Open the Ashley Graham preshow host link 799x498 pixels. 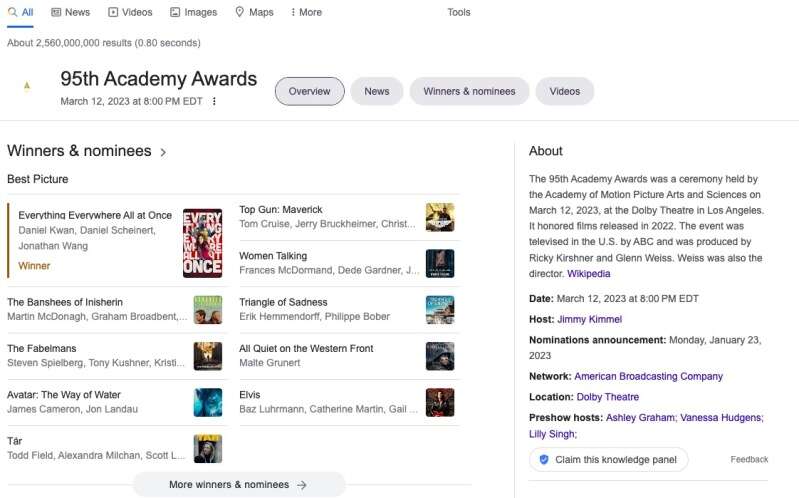pyautogui.click(x=641, y=418)
